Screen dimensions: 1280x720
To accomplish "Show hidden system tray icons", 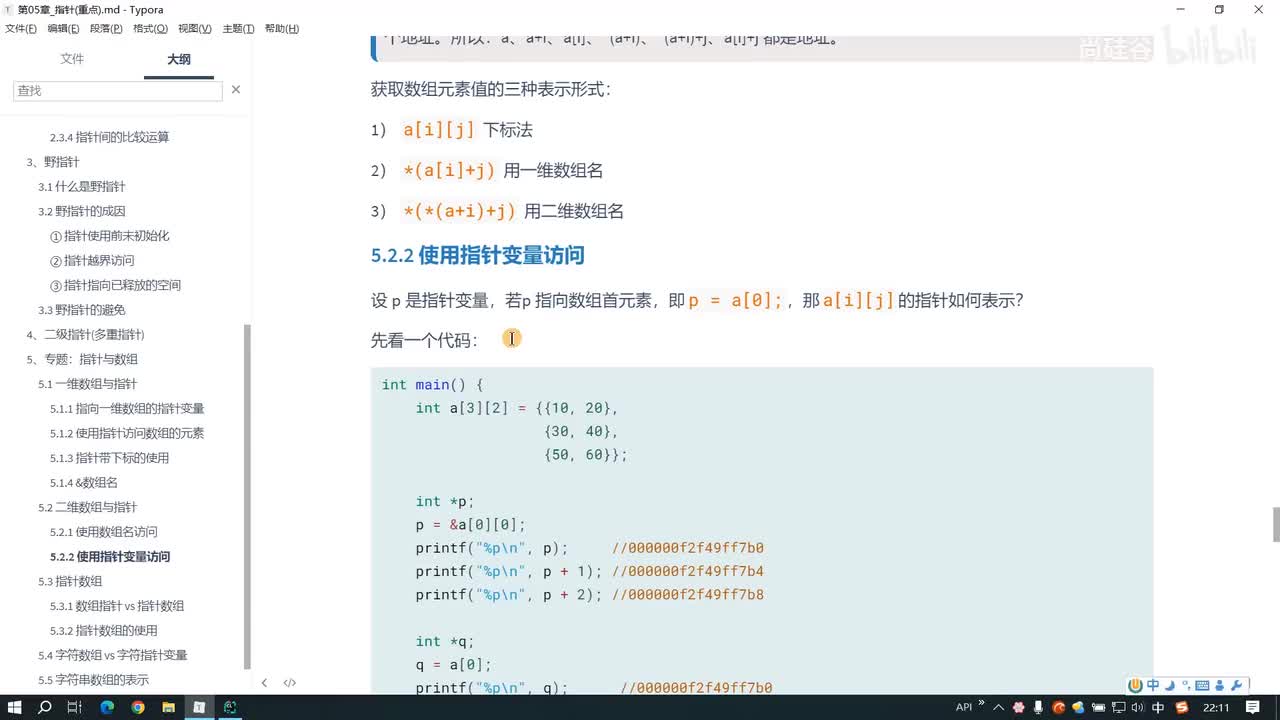I will [x=998, y=707].
